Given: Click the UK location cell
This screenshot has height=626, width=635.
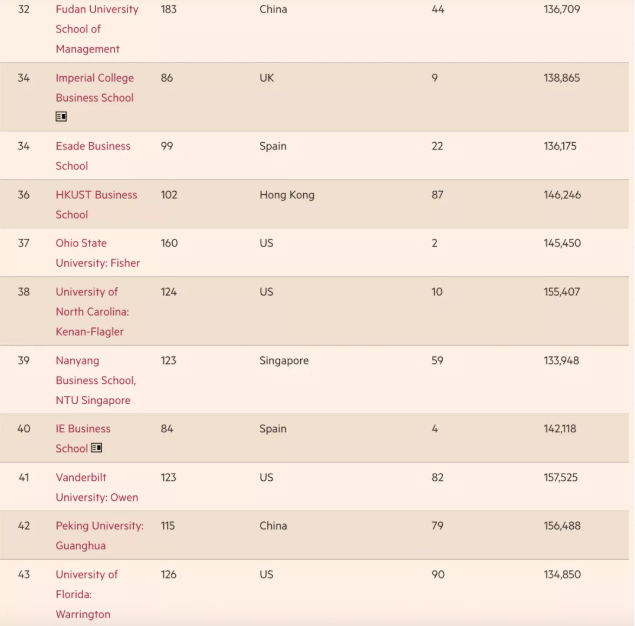Looking at the screenshot, I should (266, 78).
